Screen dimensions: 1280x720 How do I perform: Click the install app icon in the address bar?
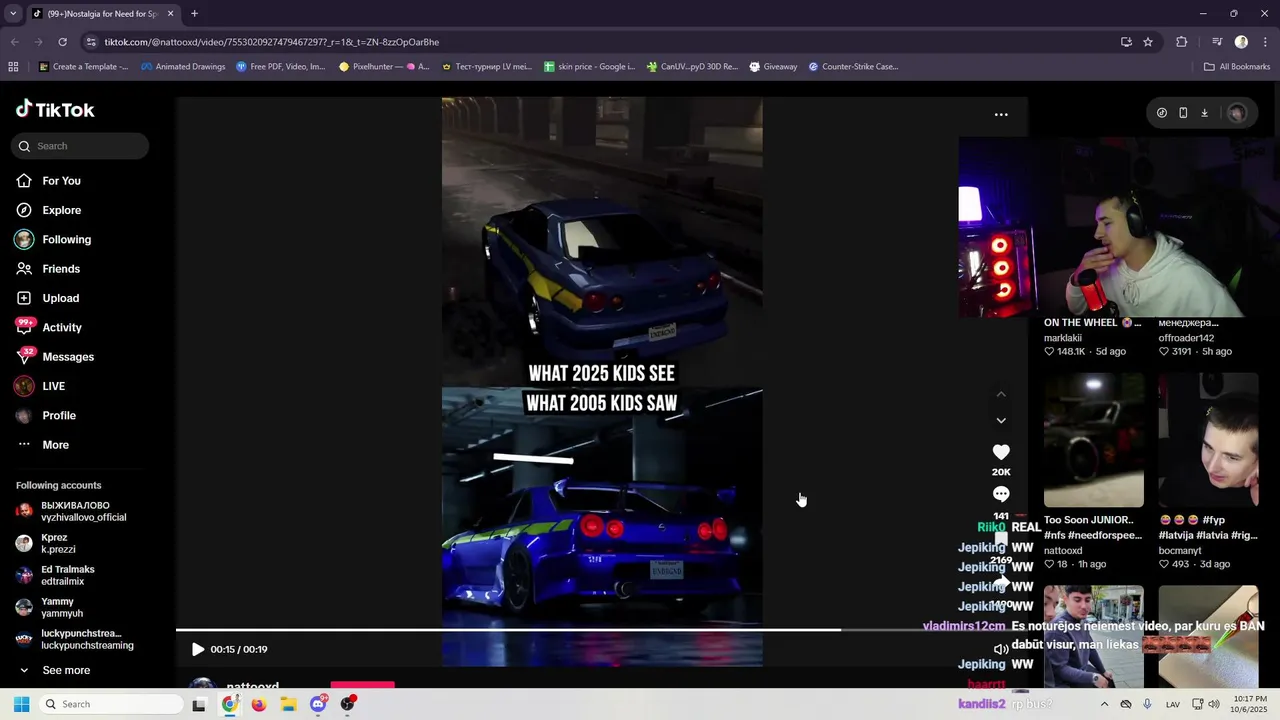1126,42
